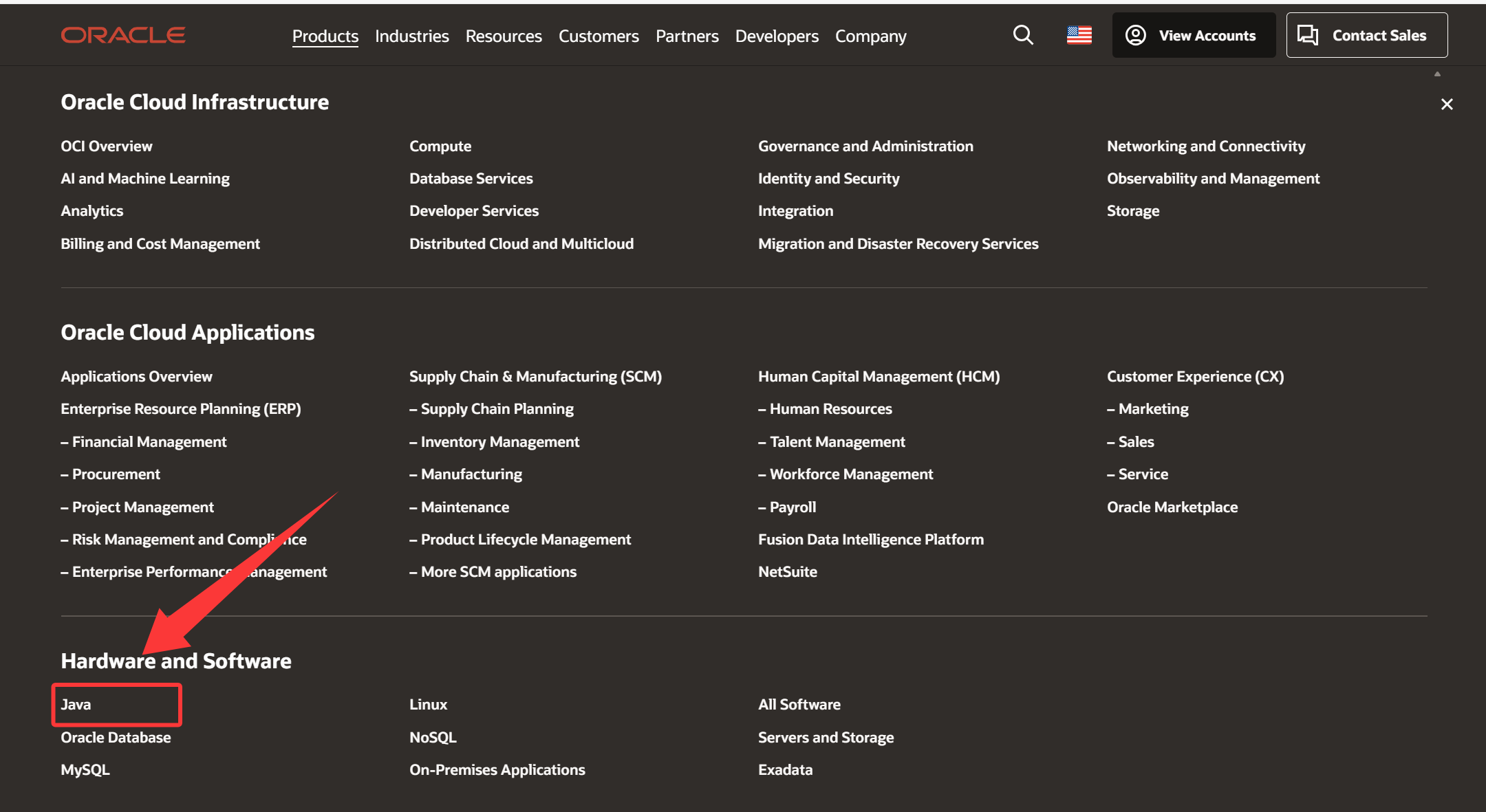Click the Storage link
1486x812 pixels.
pos(1133,210)
